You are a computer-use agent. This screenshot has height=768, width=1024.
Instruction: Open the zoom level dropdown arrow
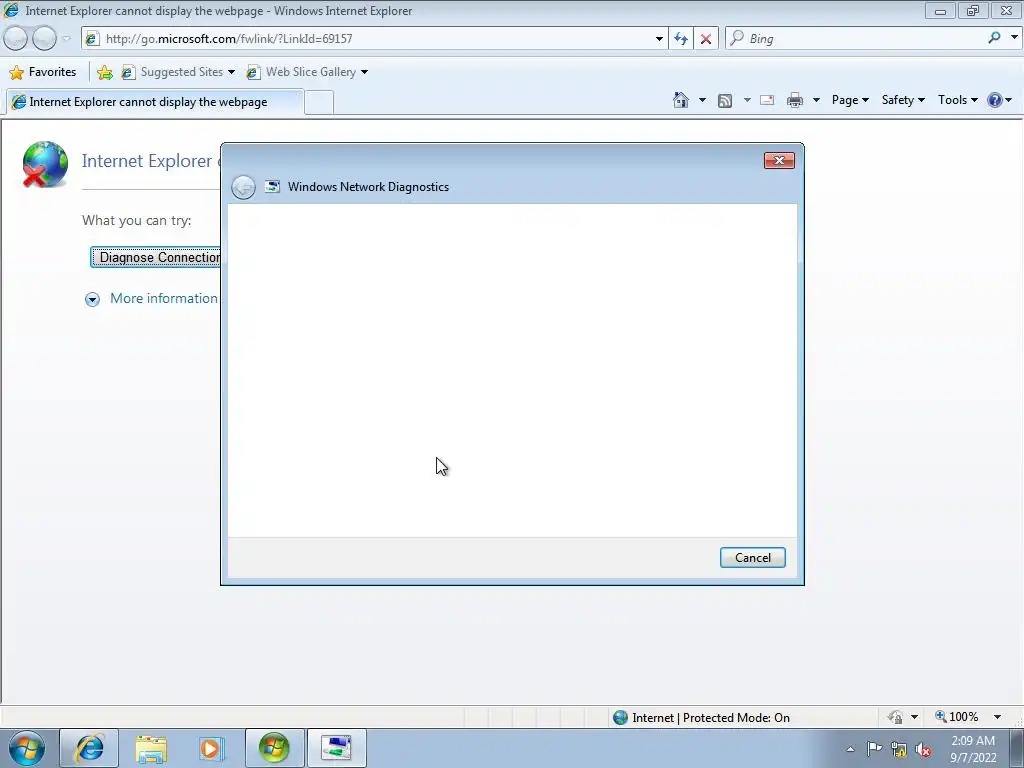997,717
